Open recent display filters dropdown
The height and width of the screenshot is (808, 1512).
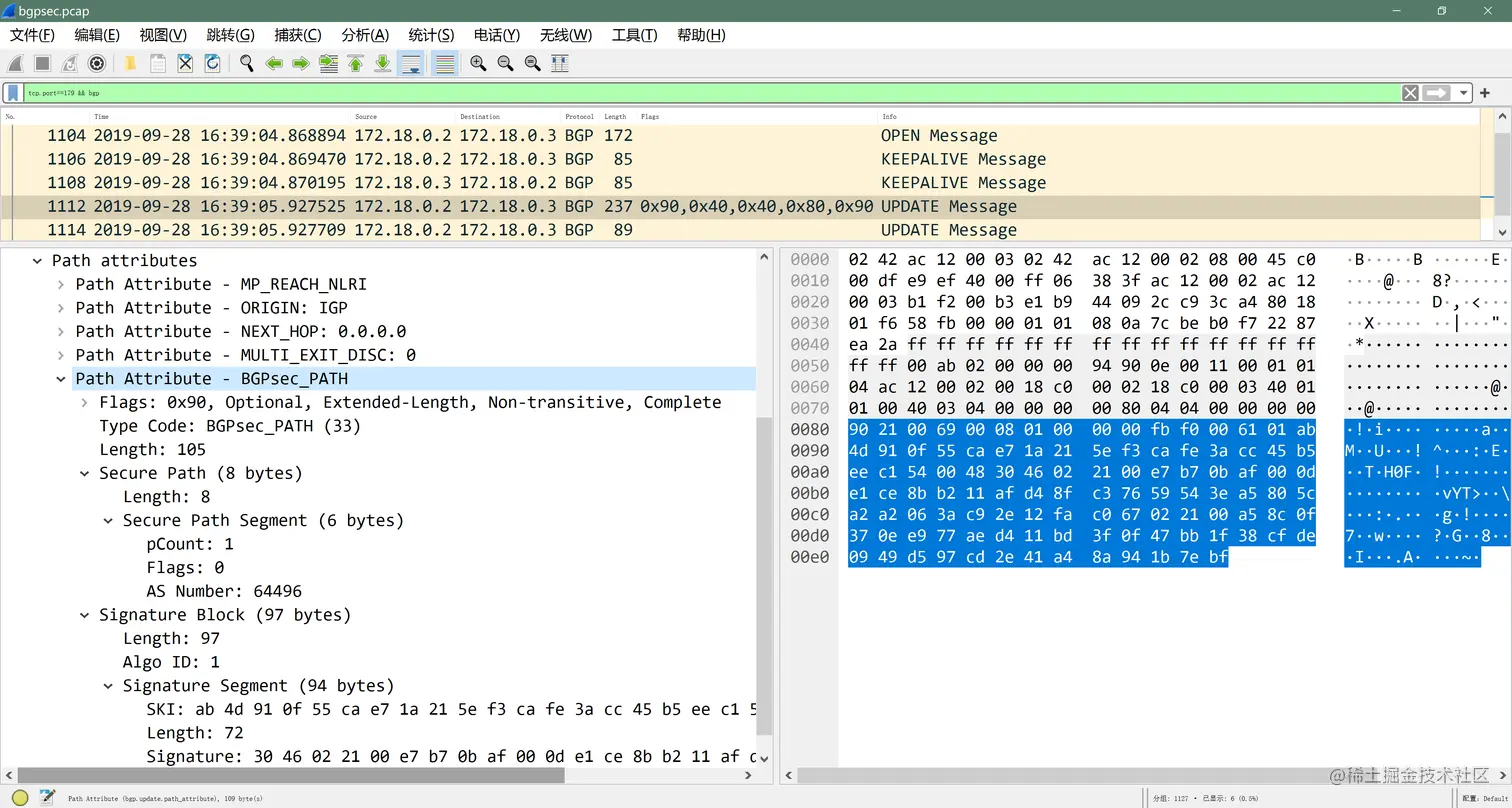tap(1464, 93)
